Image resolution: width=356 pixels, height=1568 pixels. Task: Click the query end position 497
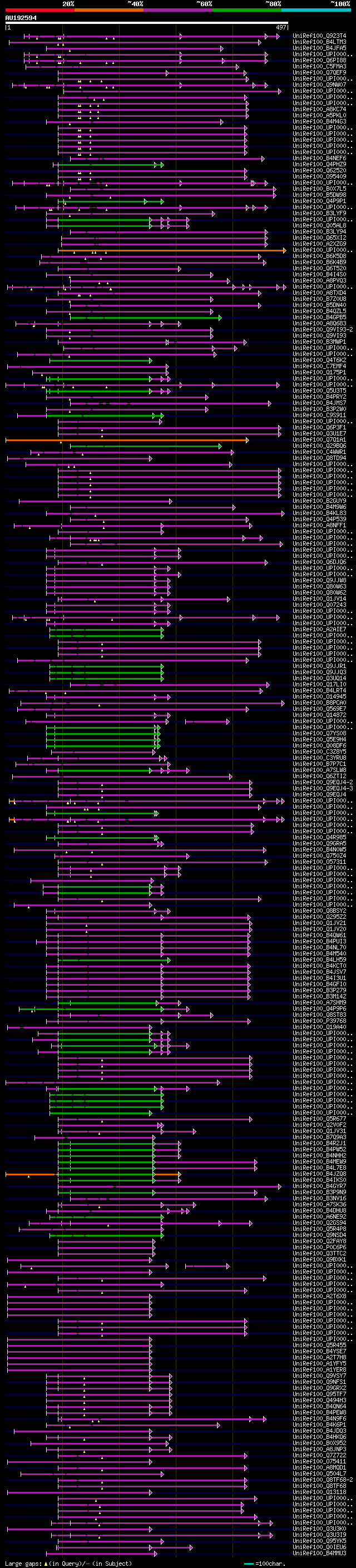281,27
